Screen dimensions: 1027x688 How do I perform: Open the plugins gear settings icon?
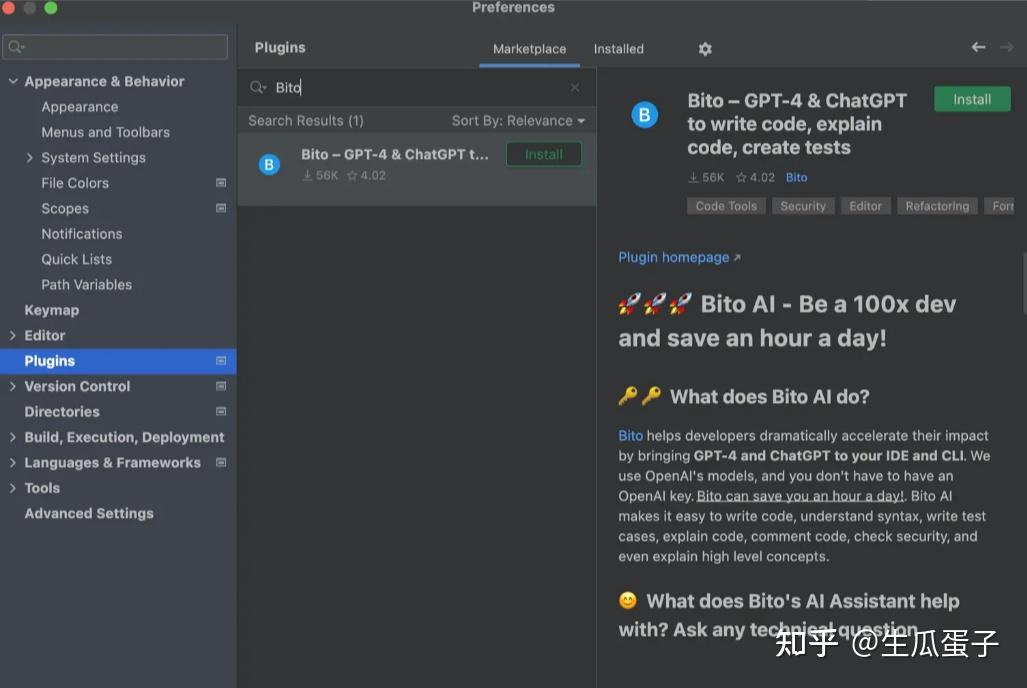click(x=705, y=49)
